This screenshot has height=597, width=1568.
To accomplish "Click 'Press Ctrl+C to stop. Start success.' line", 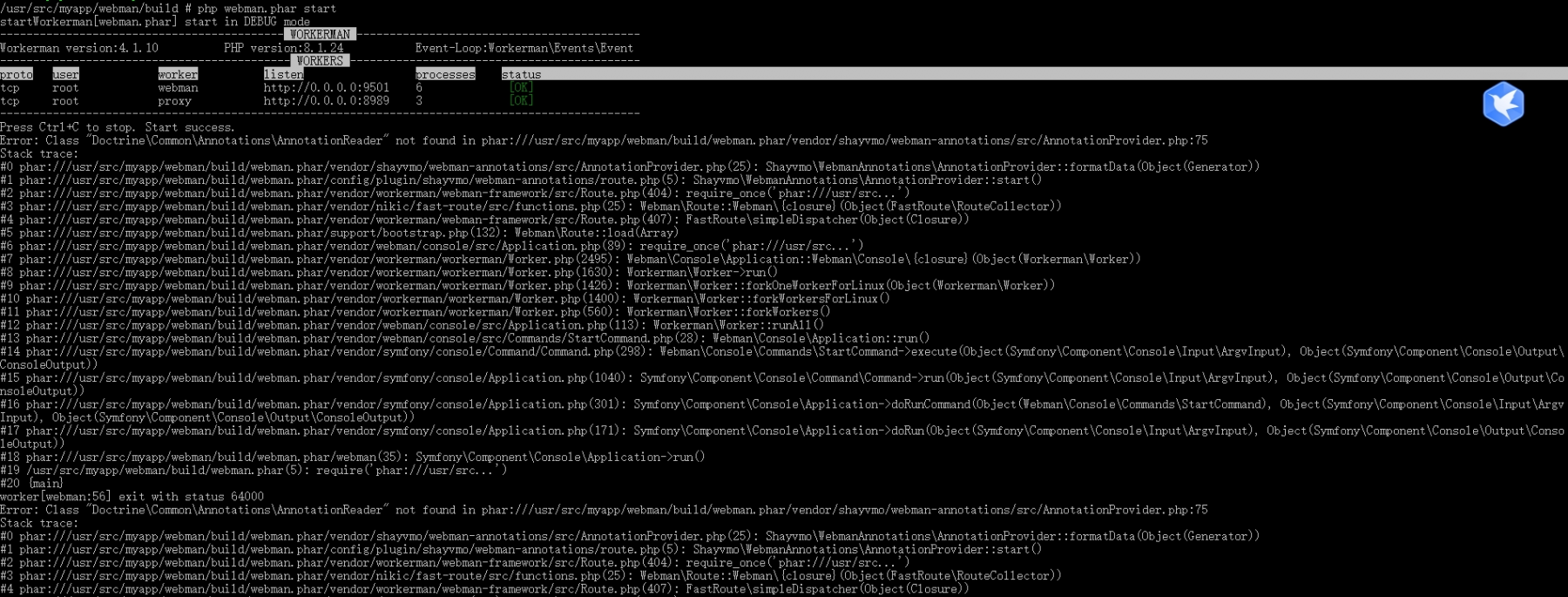I will pyautogui.click(x=118, y=127).
